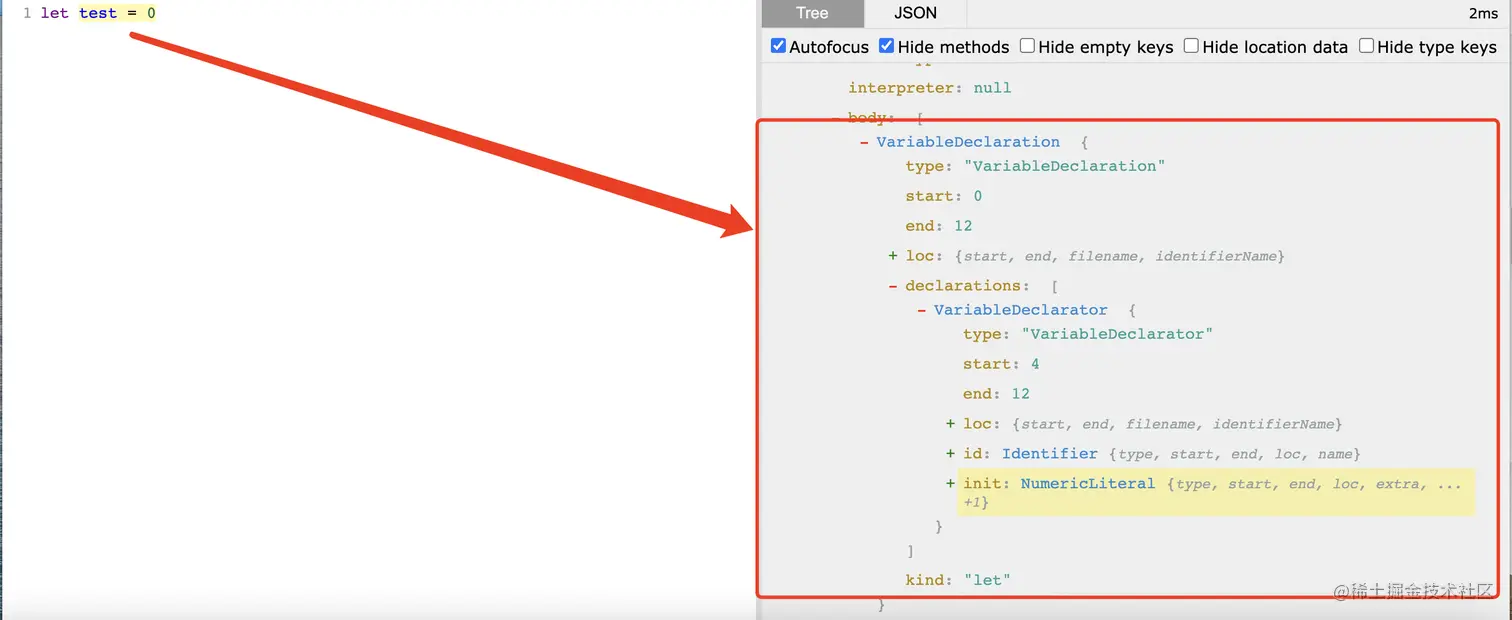The width and height of the screenshot is (1512, 620).
Task: Uncheck the Hide methods checkbox
Action: point(886,46)
